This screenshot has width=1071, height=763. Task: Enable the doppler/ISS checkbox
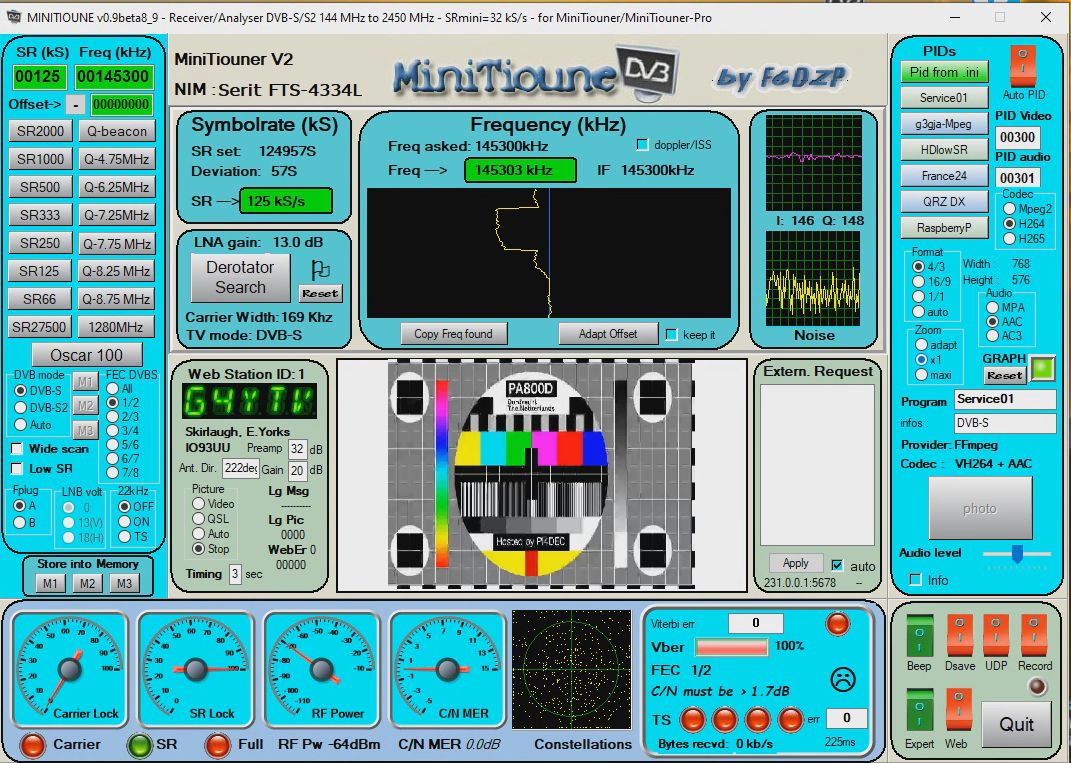[642, 145]
